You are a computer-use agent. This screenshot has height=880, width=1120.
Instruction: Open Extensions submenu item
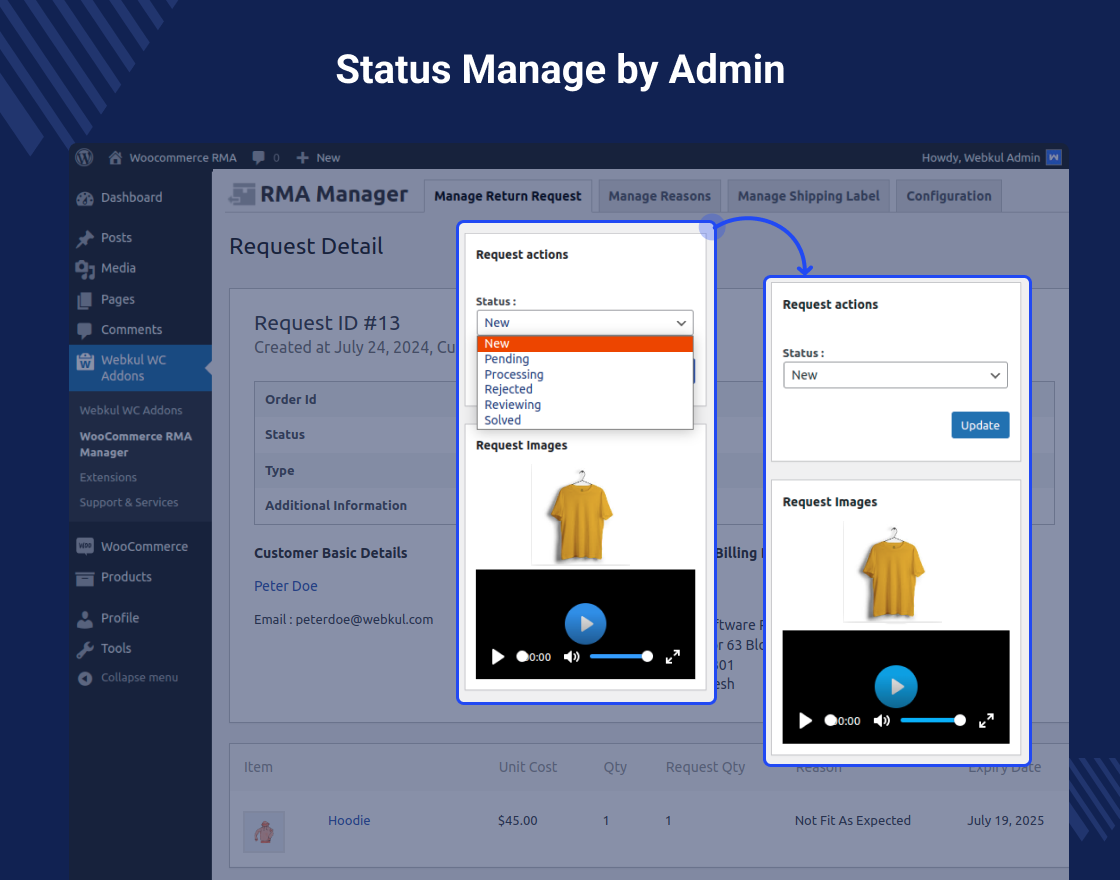tap(108, 477)
